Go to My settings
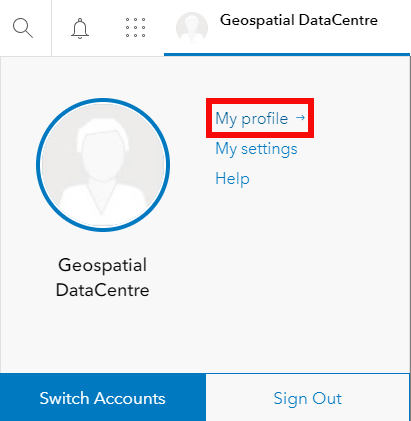411x421 pixels. click(x=256, y=149)
